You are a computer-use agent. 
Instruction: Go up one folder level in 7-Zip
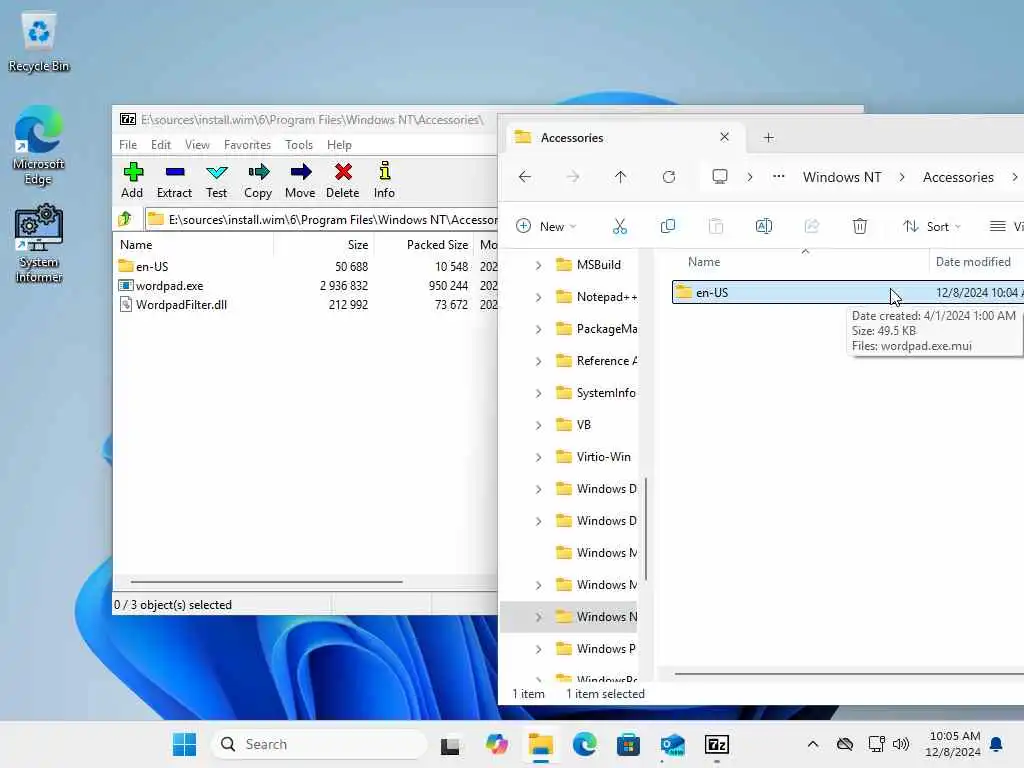(125, 219)
